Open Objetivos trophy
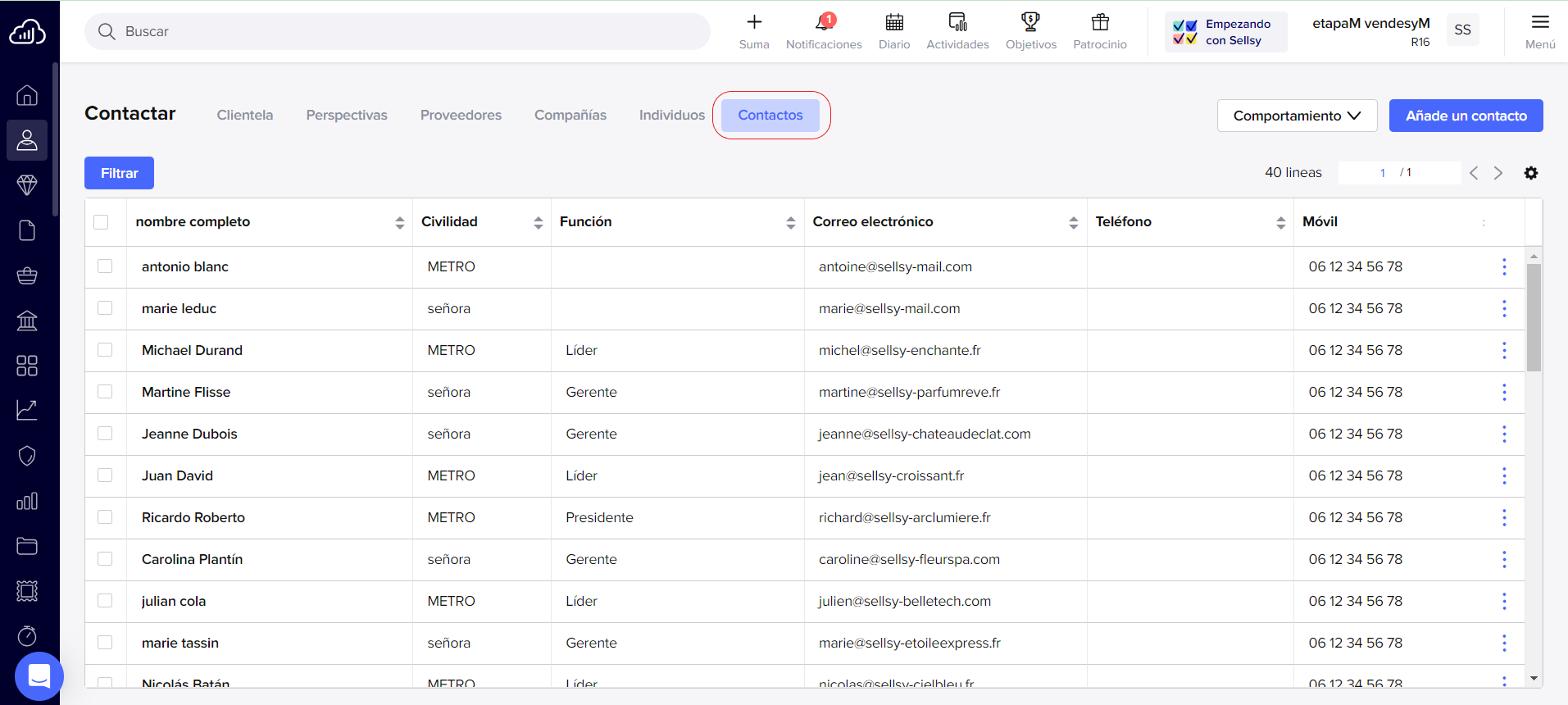The width and height of the screenshot is (1568, 705). pyautogui.click(x=1031, y=31)
